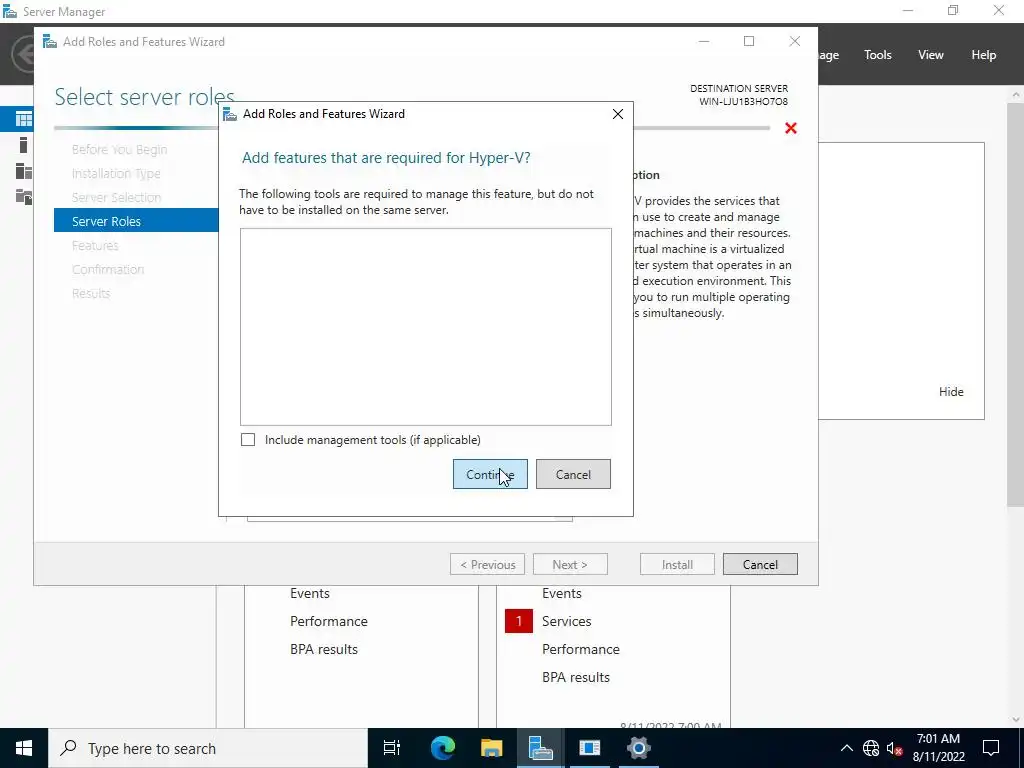This screenshot has width=1024, height=768.
Task: Switch to Server Manager taskbar icon
Action: click(x=540, y=748)
